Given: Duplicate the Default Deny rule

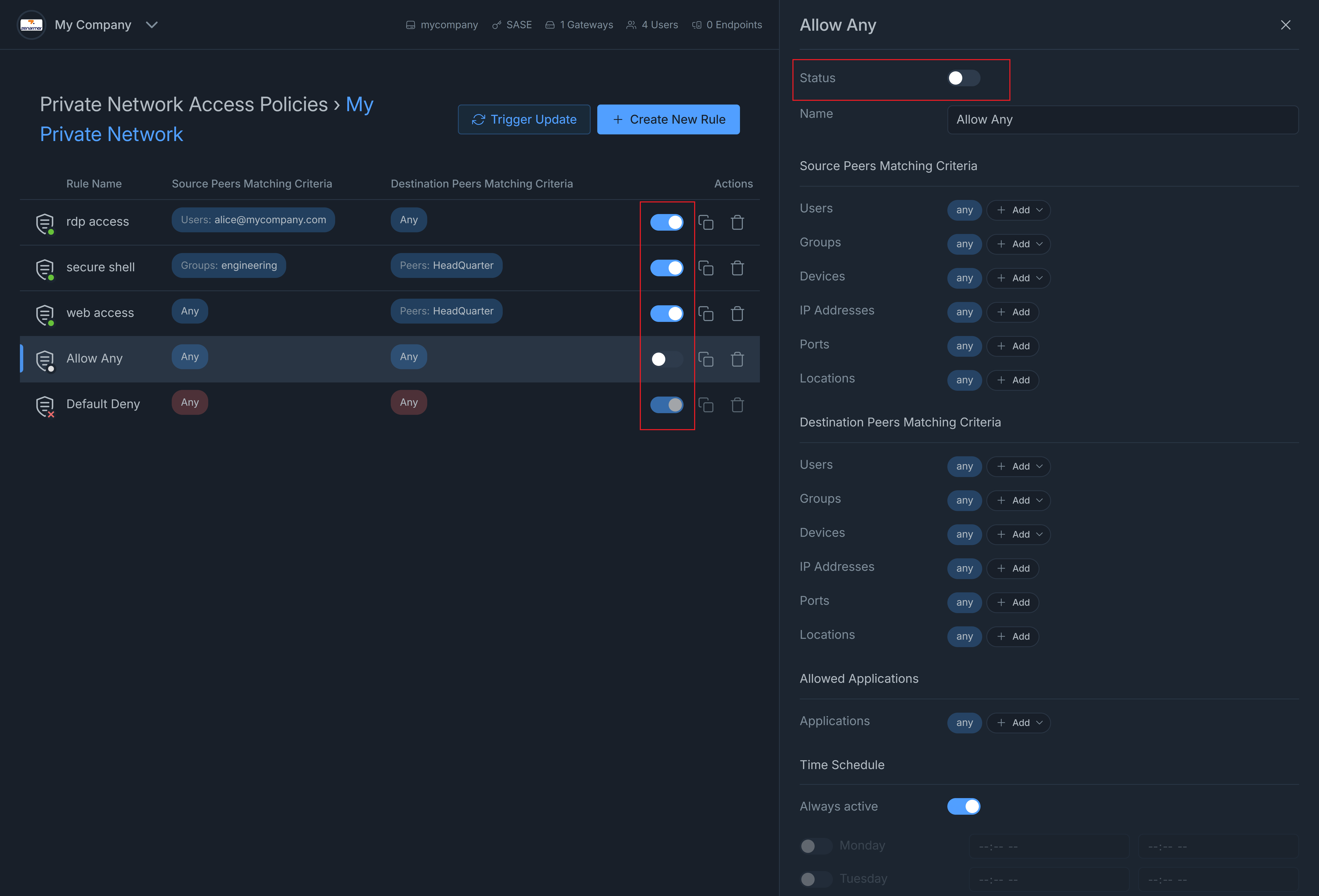Looking at the screenshot, I should [706, 405].
